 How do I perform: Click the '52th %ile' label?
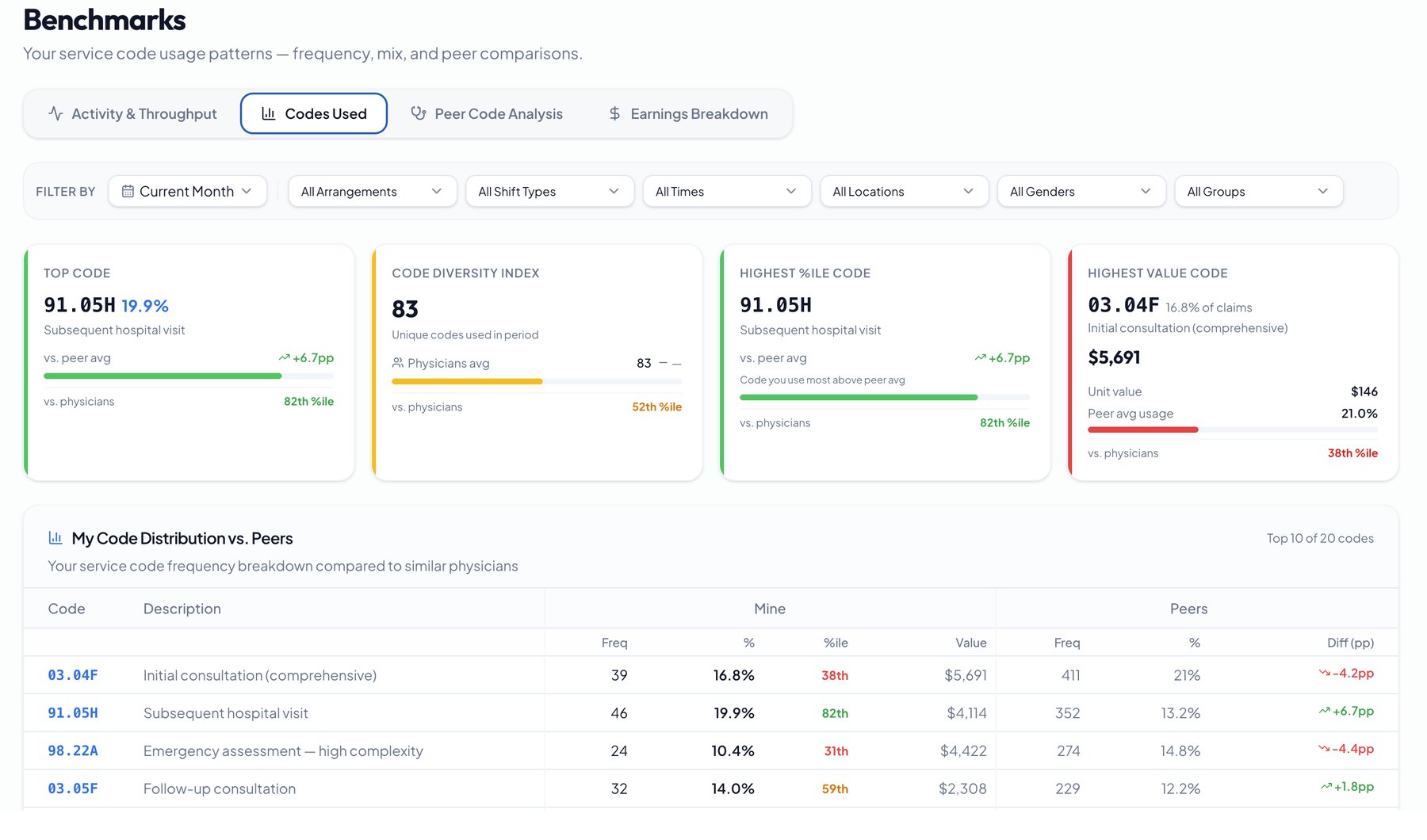tap(656, 407)
